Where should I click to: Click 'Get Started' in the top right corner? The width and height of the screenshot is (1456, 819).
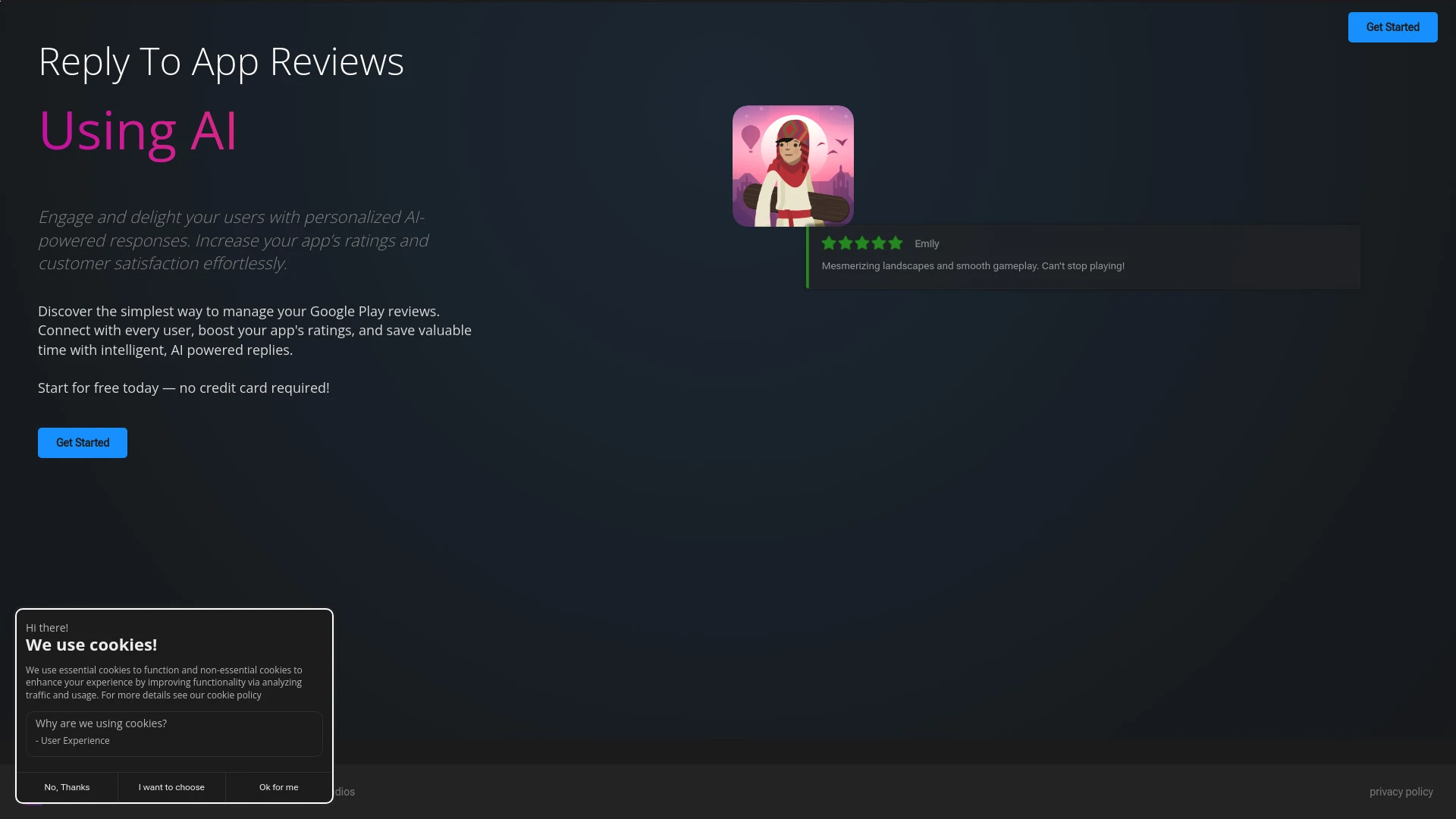pyautogui.click(x=1393, y=27)
